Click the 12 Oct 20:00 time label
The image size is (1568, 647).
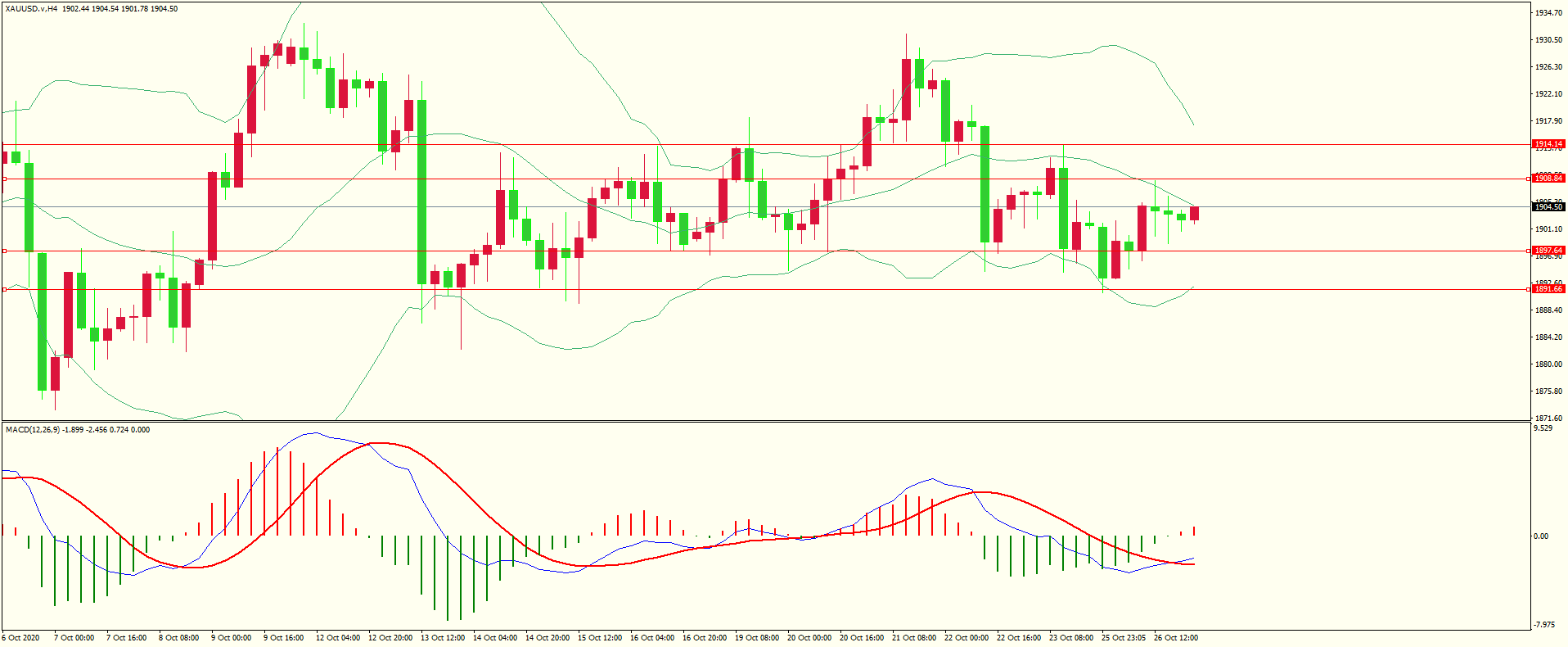tap(390, 638)
